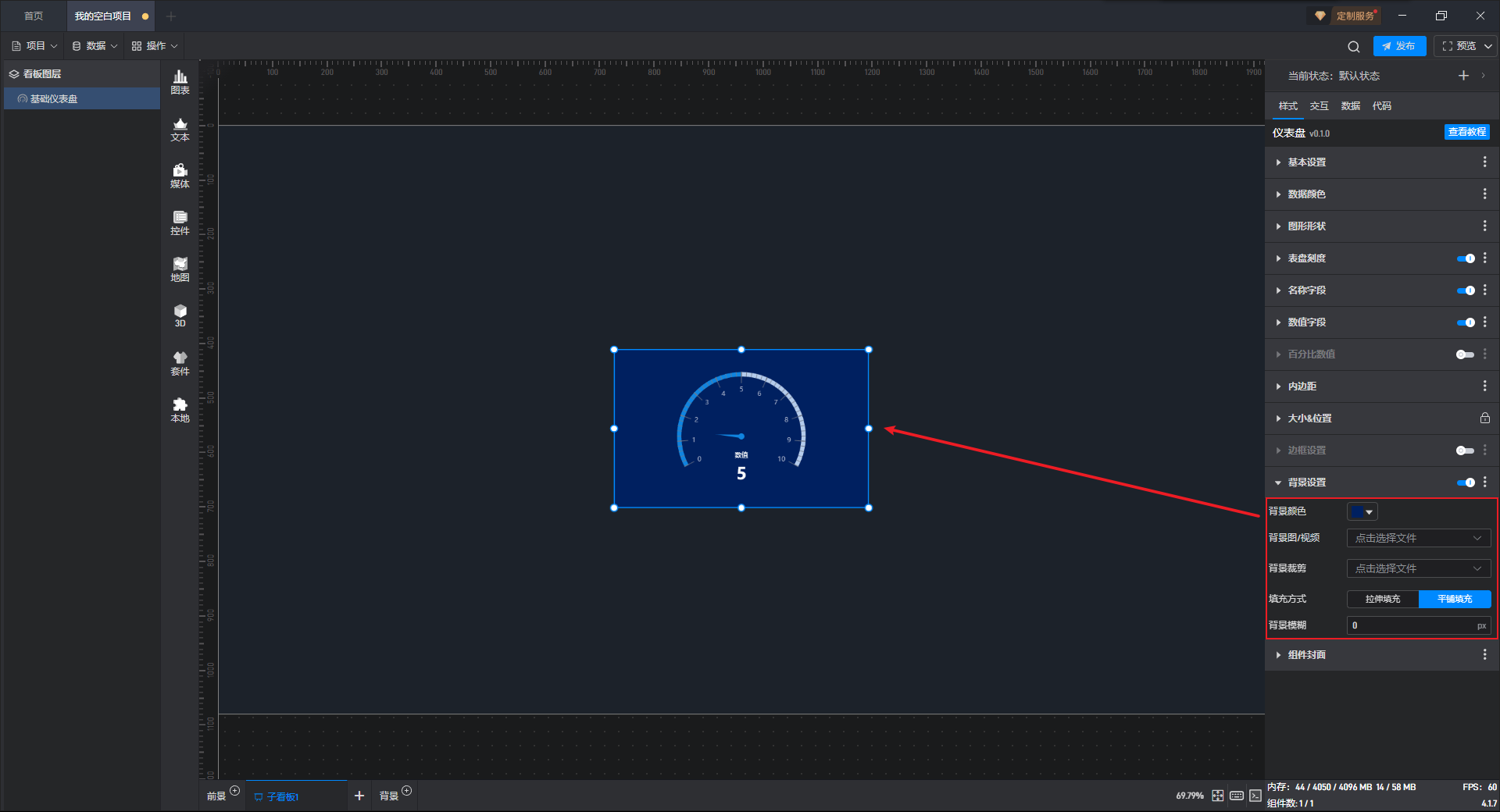Open the 背景图/视频 file dropdown
Viewport: 1500px width, 812px height.
[1419, 538]
